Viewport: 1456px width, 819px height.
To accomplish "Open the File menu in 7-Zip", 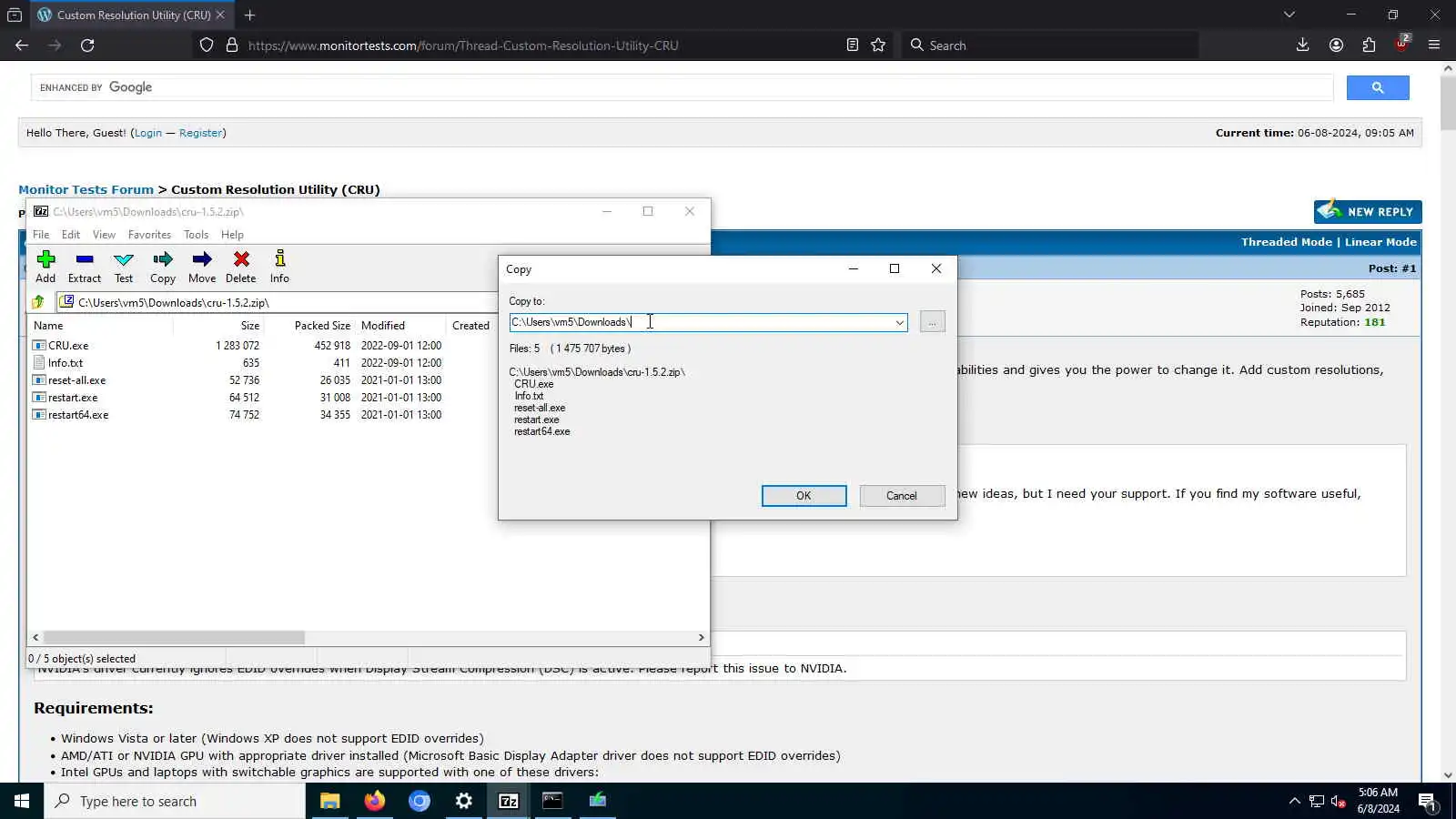I will [x=41, y=235].
